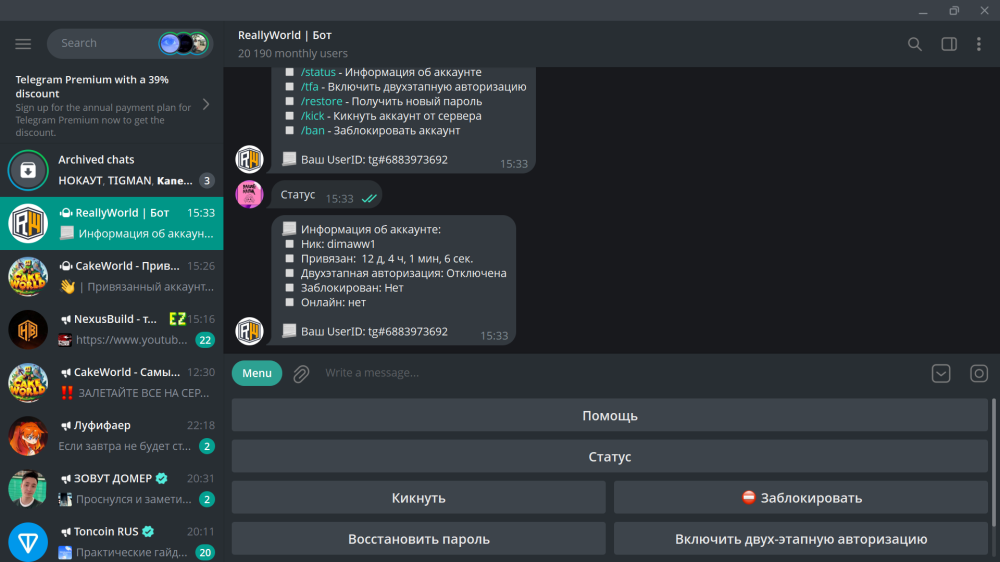Click the paperclip attach file icon
Image resolution: width=1000 pixels, height=562 pixels.
click(301, 373)
